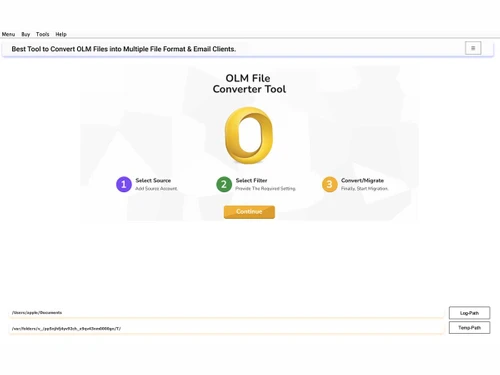Open the Menu menu

point(8,34)
